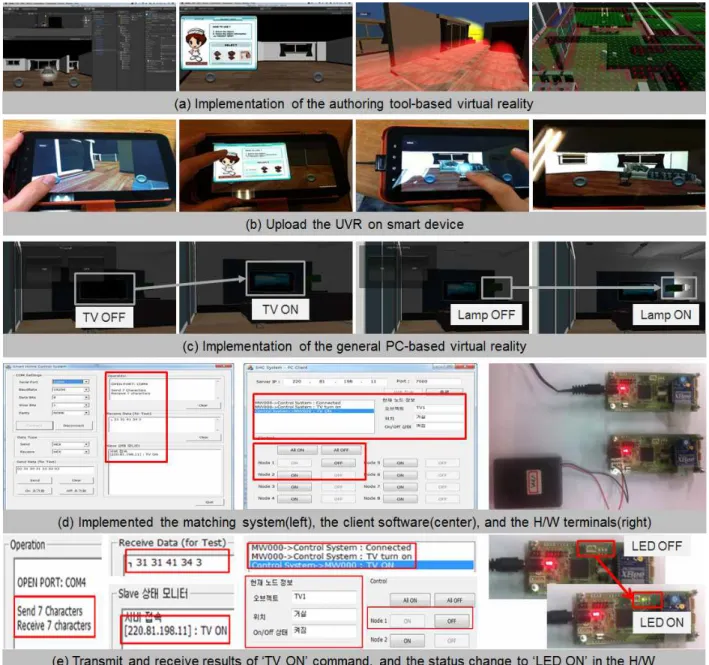Select 'MW000->Control System : Connected' row in panel (e)
This screenshot has width=709, height=665.
click(x=331, y=547)
